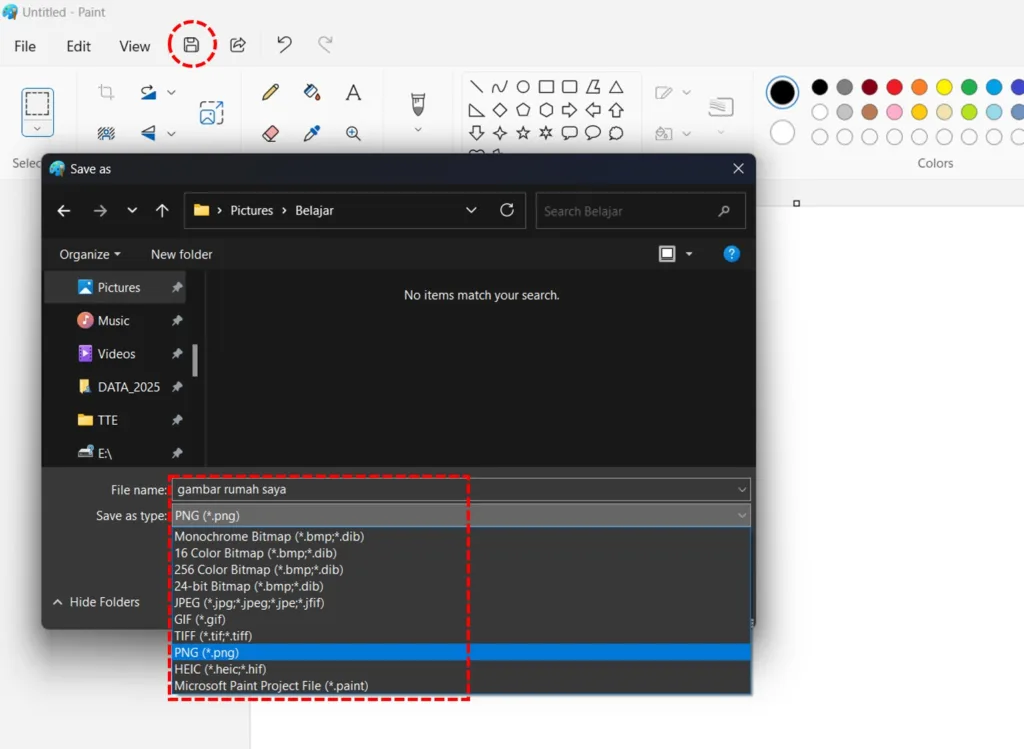Viewport: 1024px width, 749px height.
Task: Select the Pencil tool
Action: [x=270, y=93]
